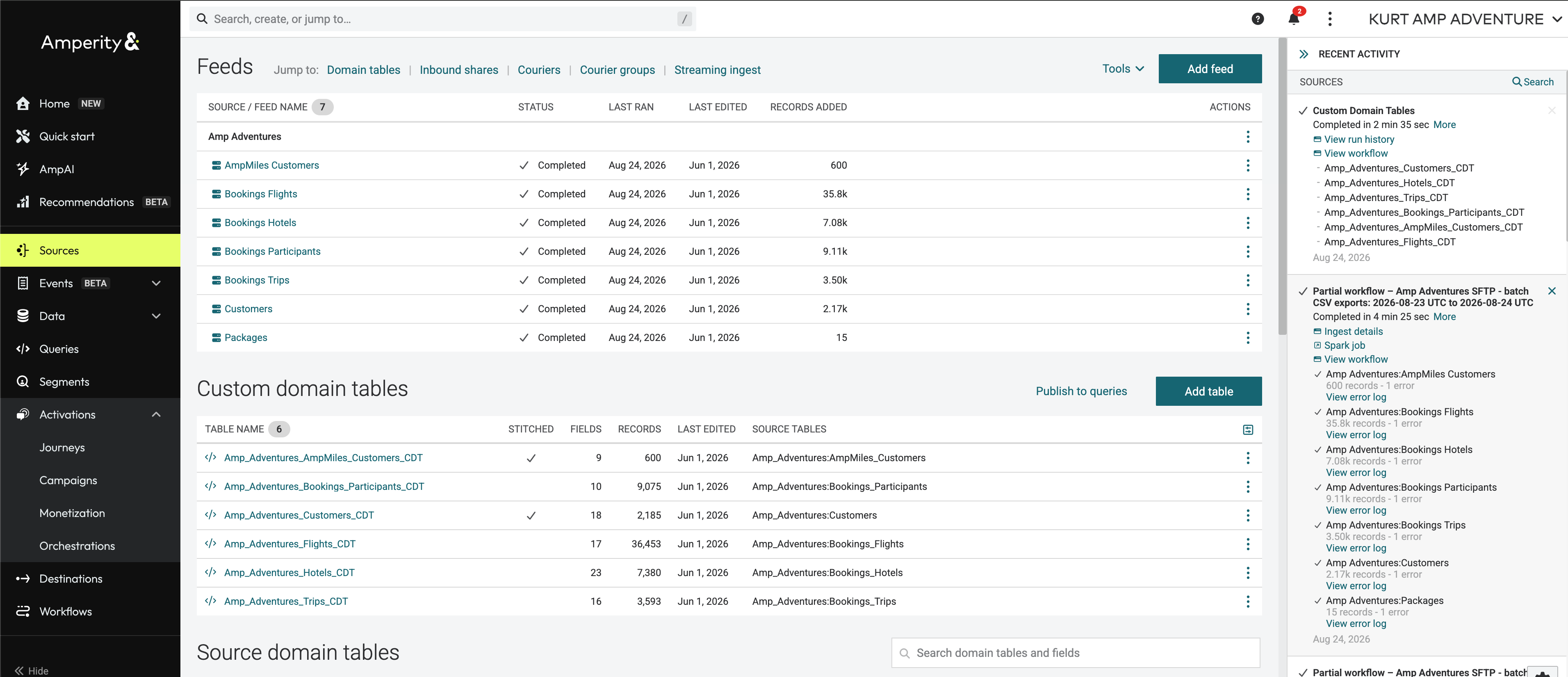Open actions menu for Bookings Trips feed
Image resolution: width=1568 pixels, height=677 pixels.
coord(1248,280)
